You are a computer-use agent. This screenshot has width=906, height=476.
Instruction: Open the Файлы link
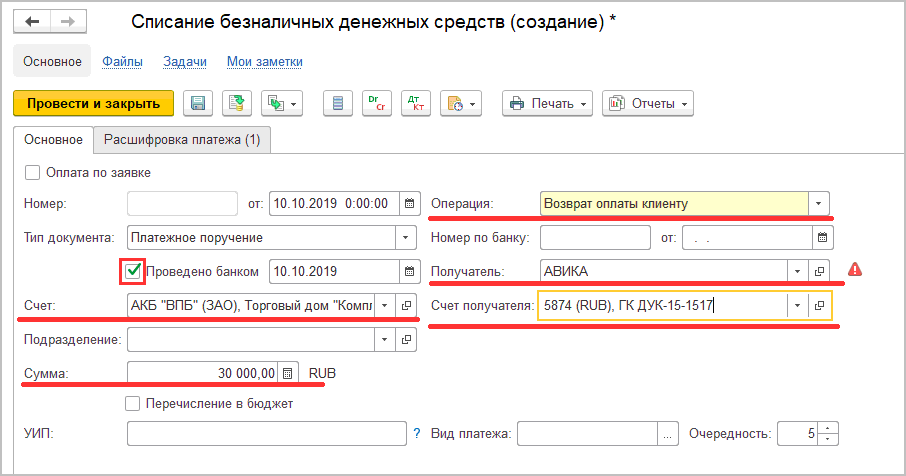pos(122,62)
